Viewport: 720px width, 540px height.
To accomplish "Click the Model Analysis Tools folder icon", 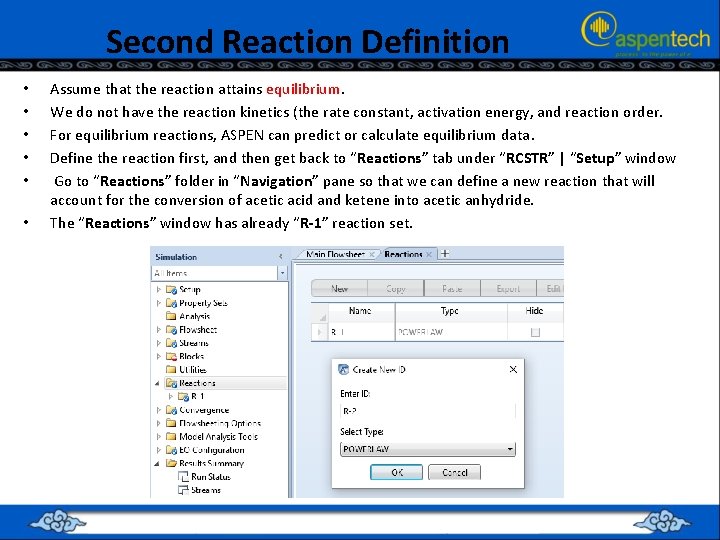I will coord(171,436).
